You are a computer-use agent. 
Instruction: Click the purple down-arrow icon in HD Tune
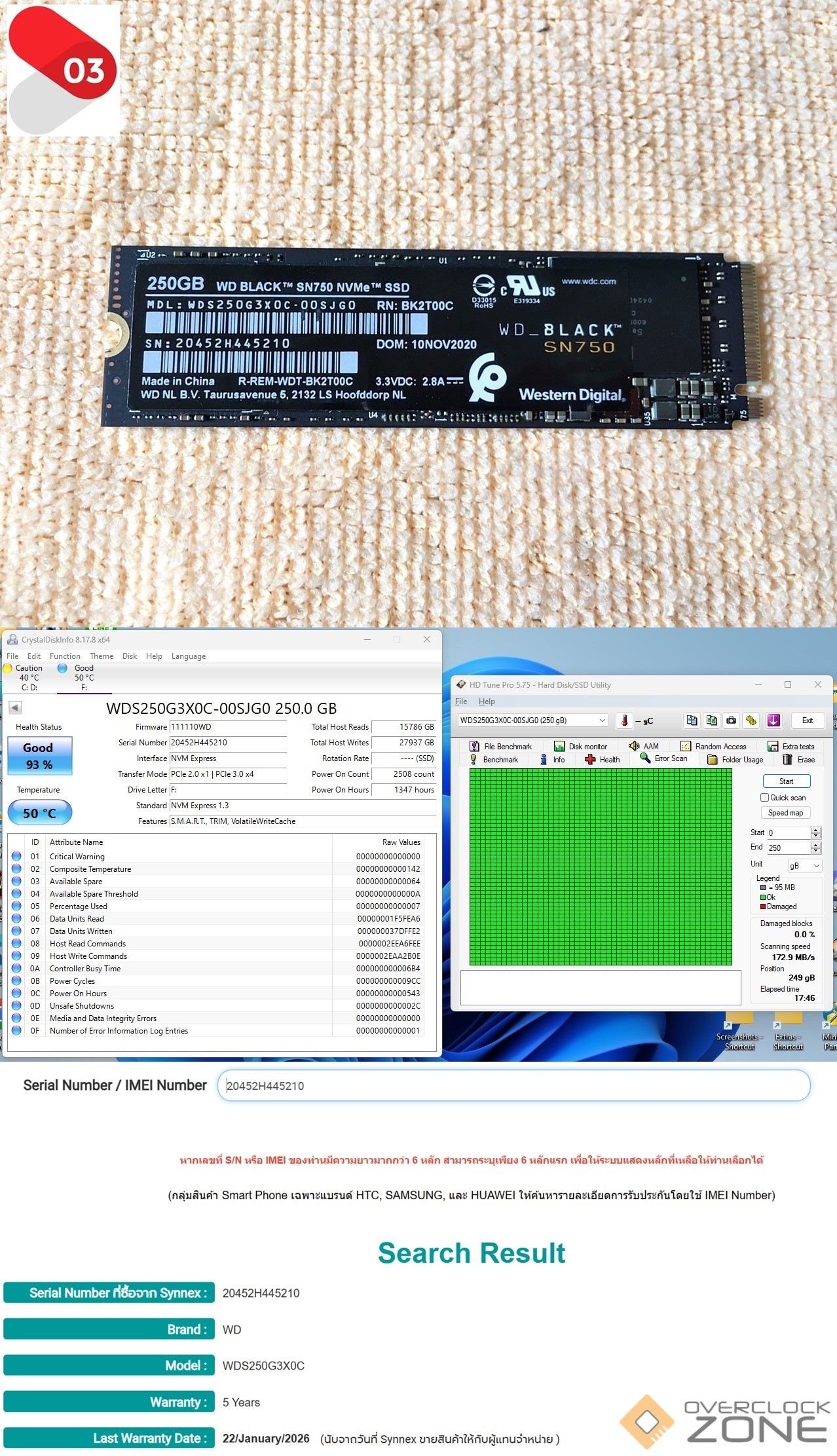point(773,720)
